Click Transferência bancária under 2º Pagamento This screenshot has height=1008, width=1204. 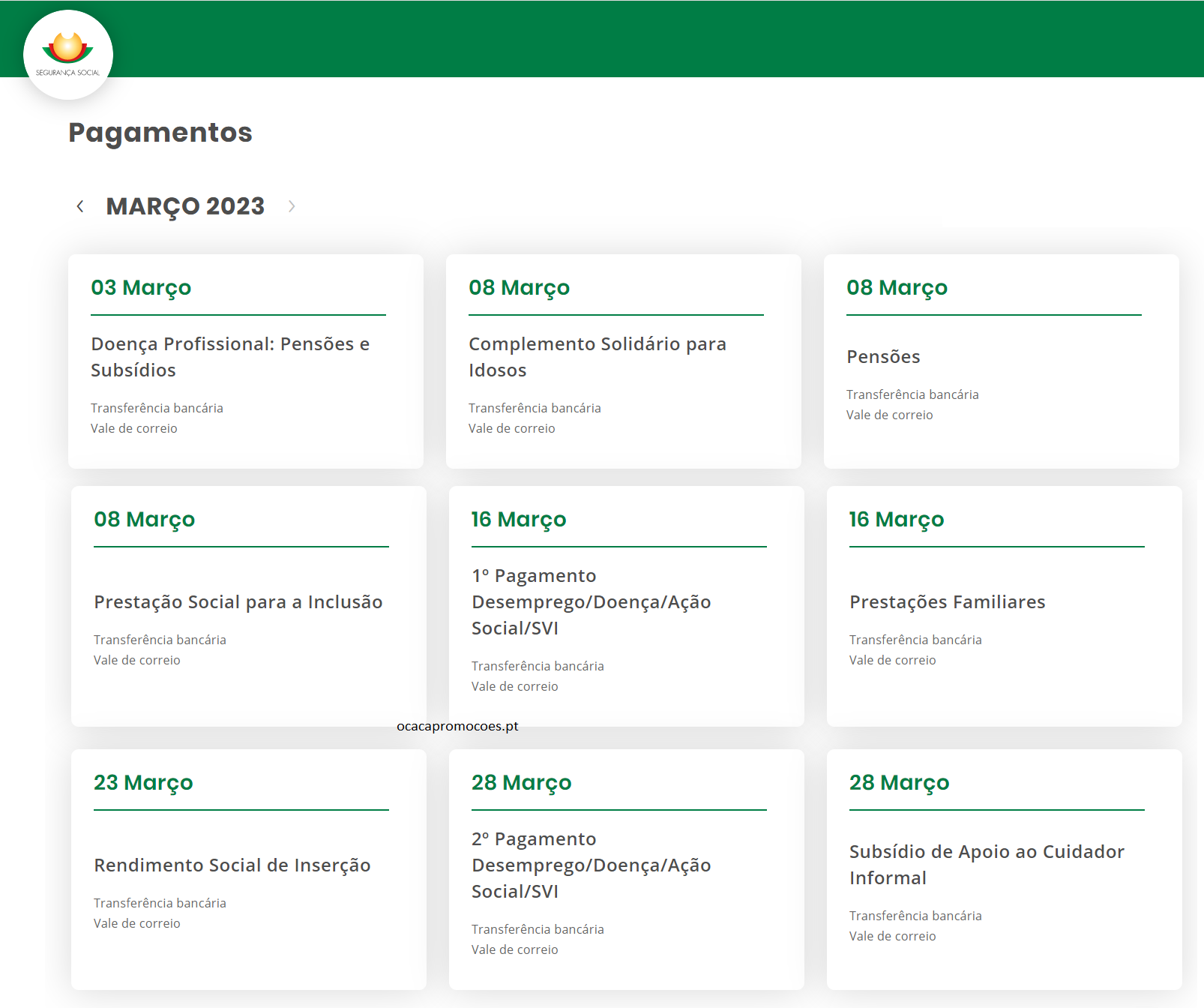click(x=538, y=929)
